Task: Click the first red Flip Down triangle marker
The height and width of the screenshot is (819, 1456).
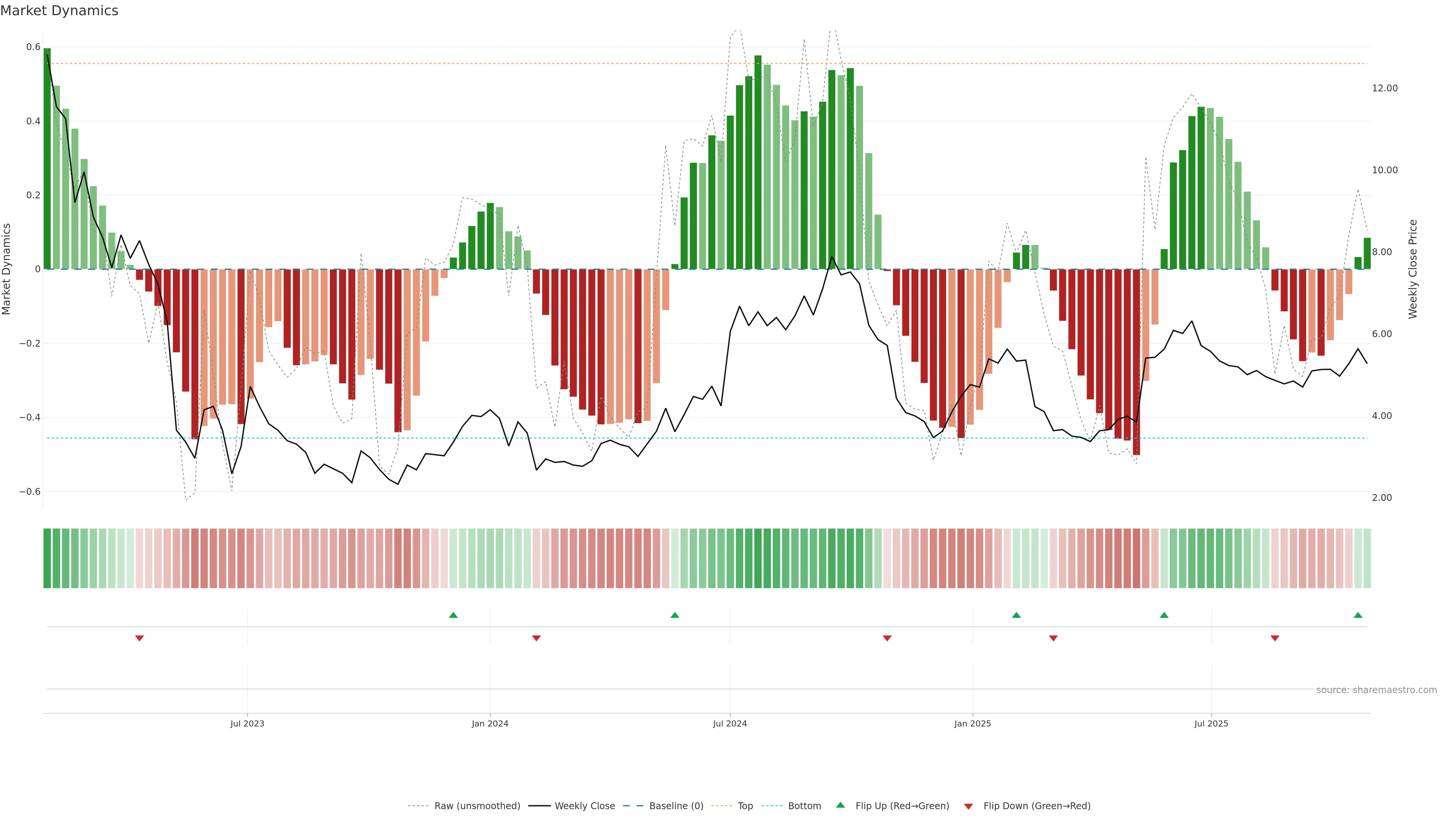Action: (x=140, y=638)
